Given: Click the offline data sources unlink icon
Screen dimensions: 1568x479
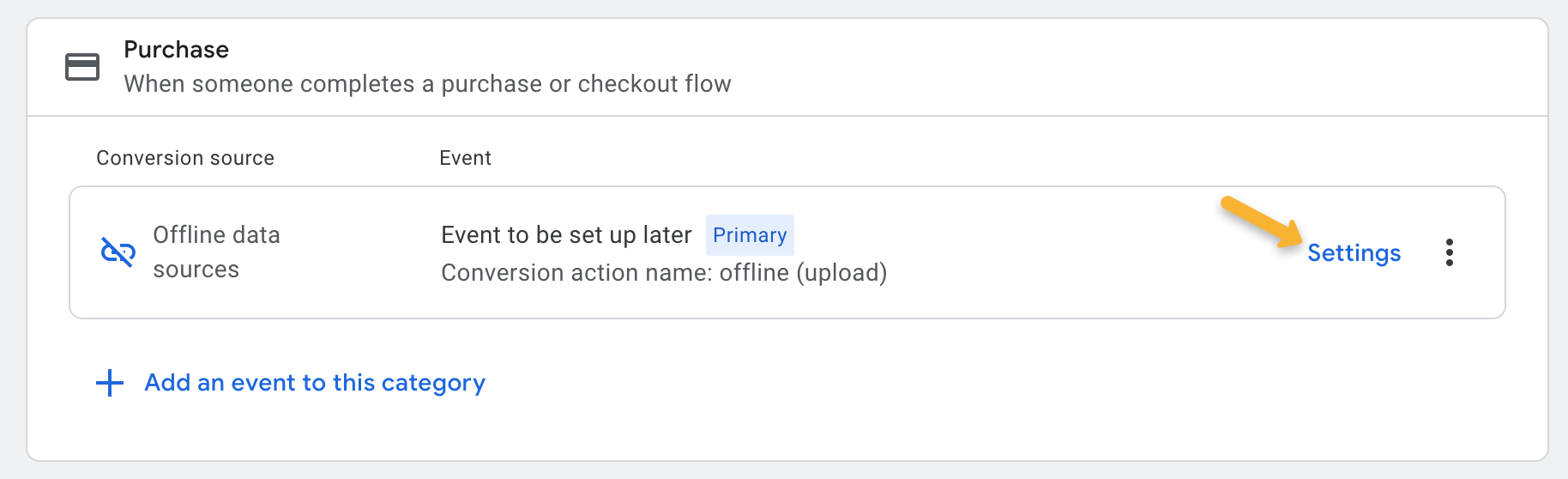Looking at the screenshot, I should pos(118,252).
